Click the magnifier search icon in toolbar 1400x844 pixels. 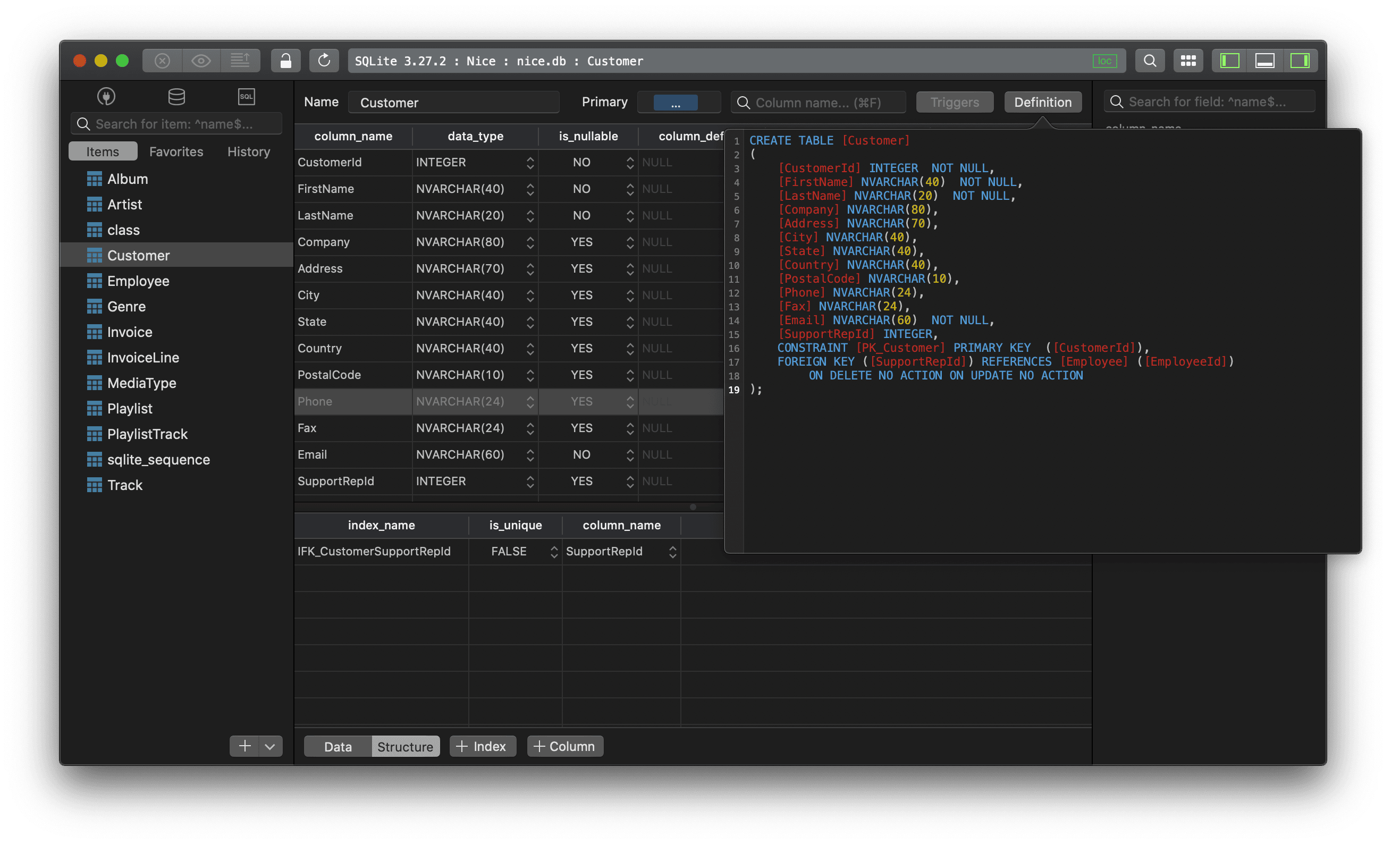(1150, 60)
